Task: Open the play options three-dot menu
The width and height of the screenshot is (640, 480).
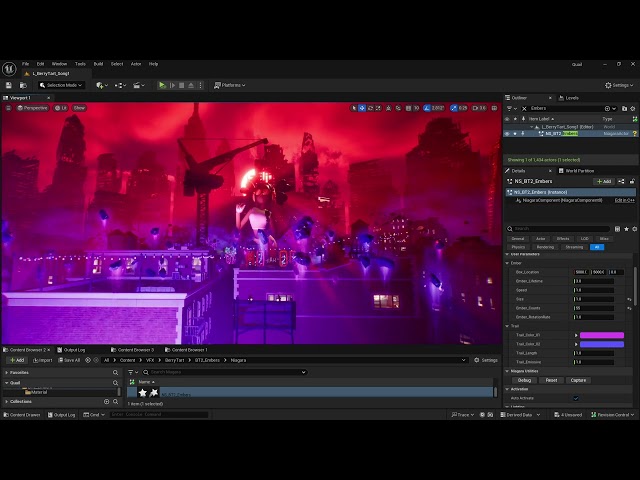Action: point(200,85)
